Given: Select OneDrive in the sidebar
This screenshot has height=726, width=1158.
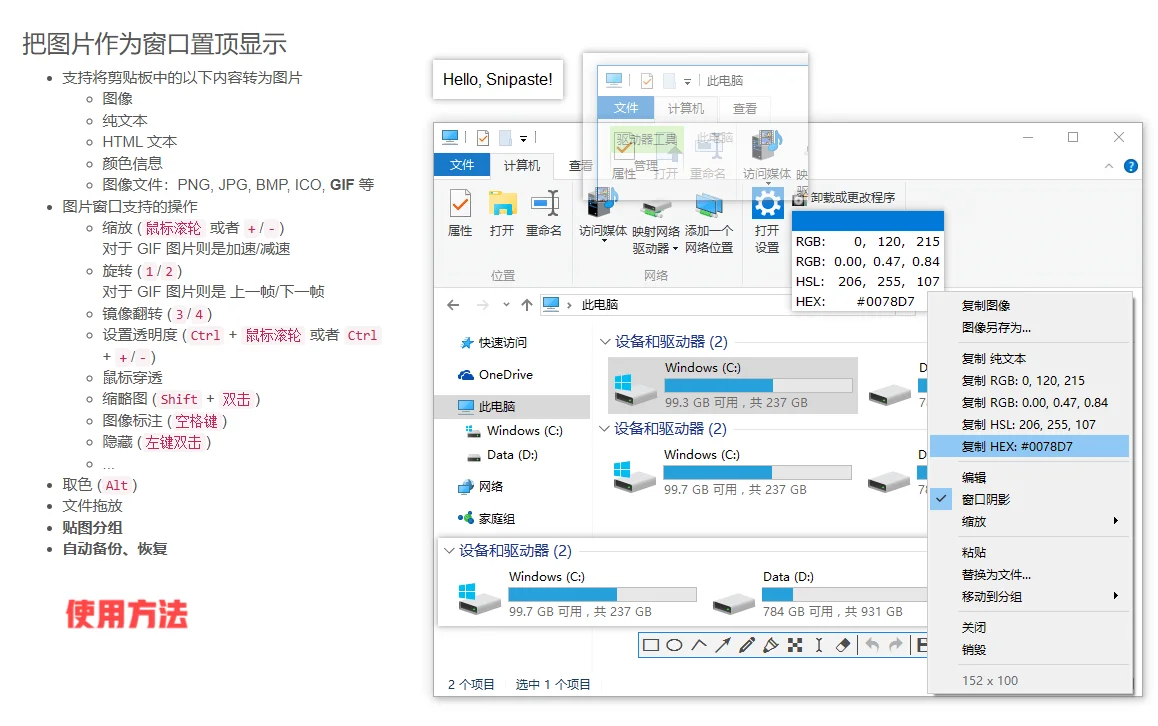Looking at the screenshot, I should (x=504, y=375).
